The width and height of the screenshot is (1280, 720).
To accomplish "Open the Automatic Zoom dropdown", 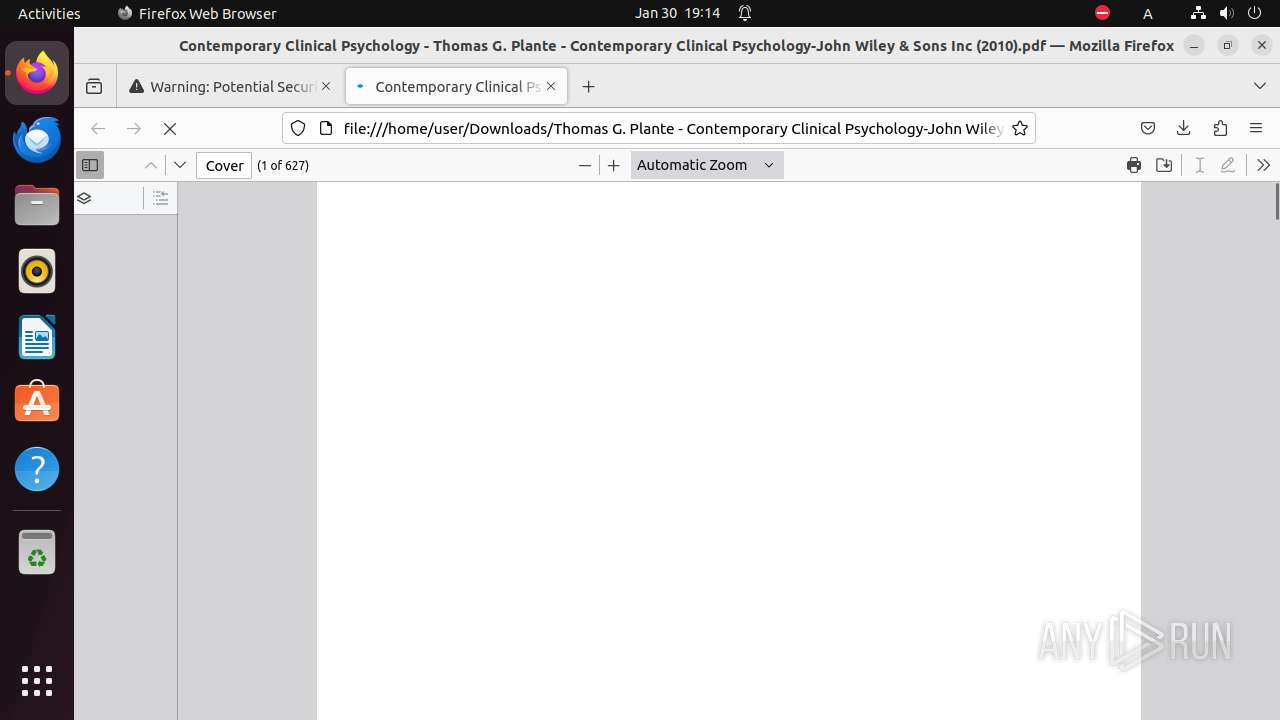I will pyautogui.click(x=707, y=165).
